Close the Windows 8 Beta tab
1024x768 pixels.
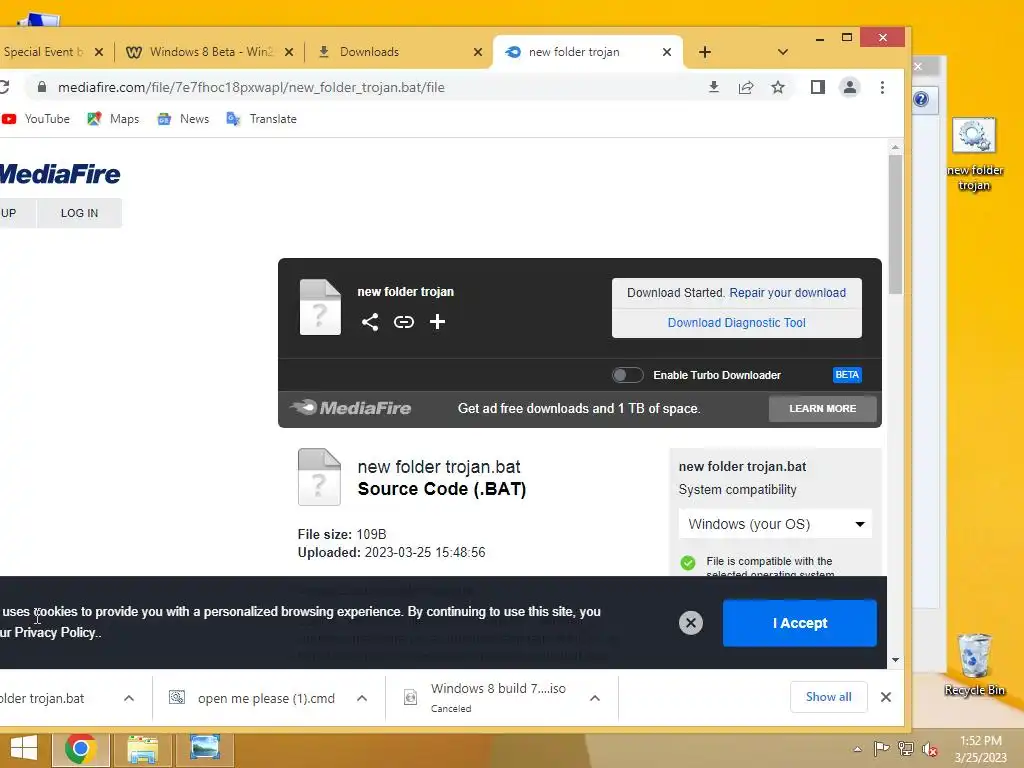[289, 52]
